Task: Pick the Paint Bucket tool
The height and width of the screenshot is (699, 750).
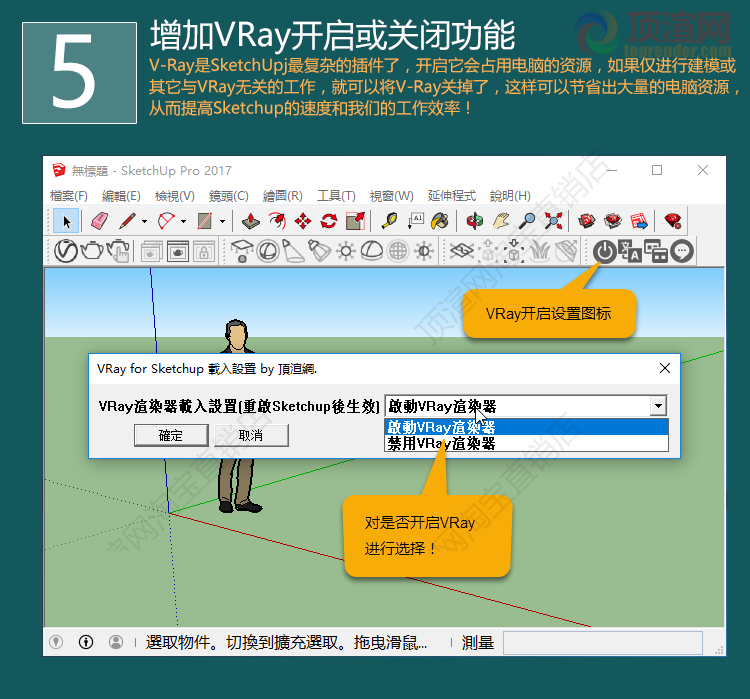Action: tap(440, 222)
